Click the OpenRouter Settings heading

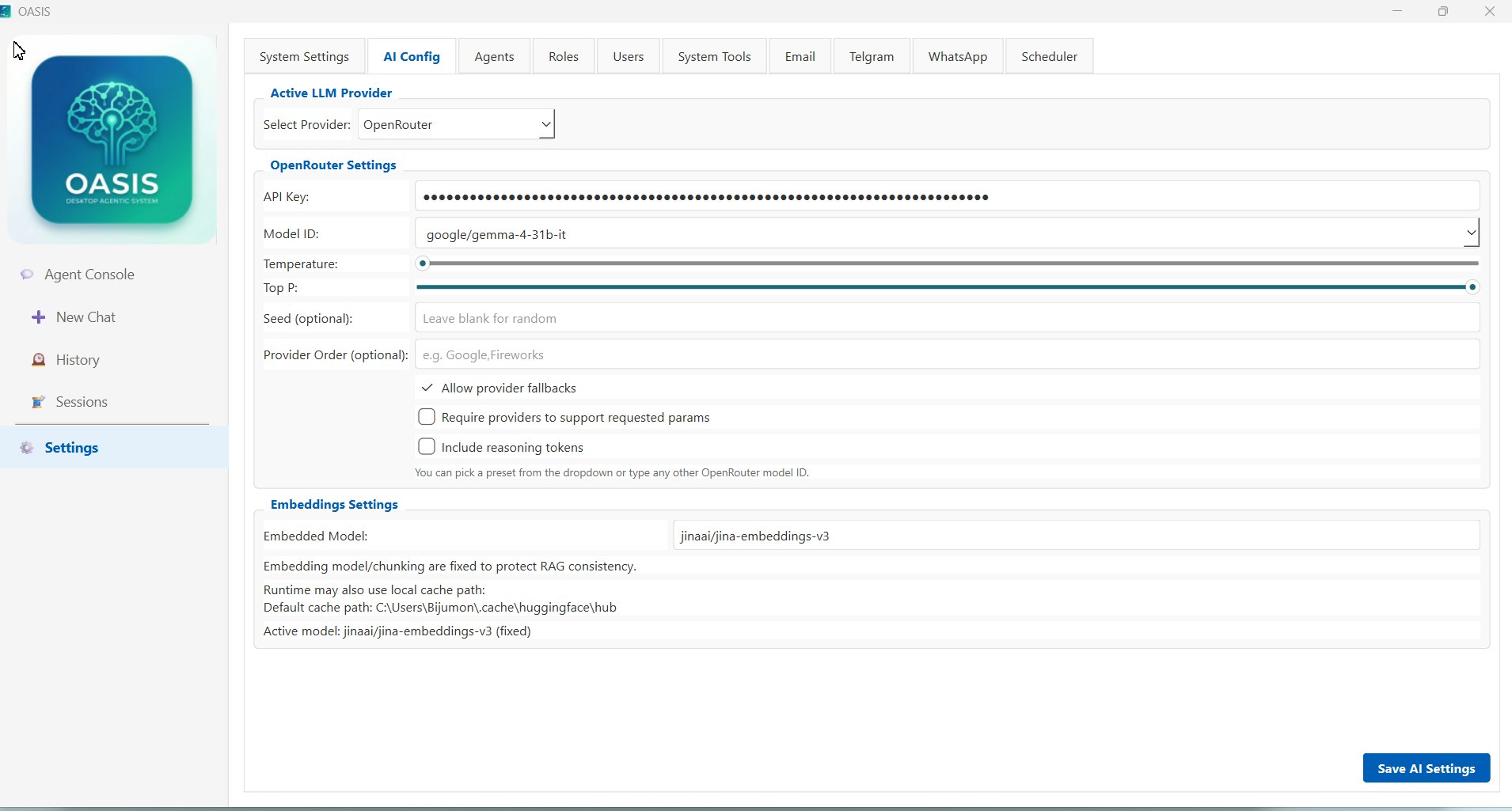[333, 165]
